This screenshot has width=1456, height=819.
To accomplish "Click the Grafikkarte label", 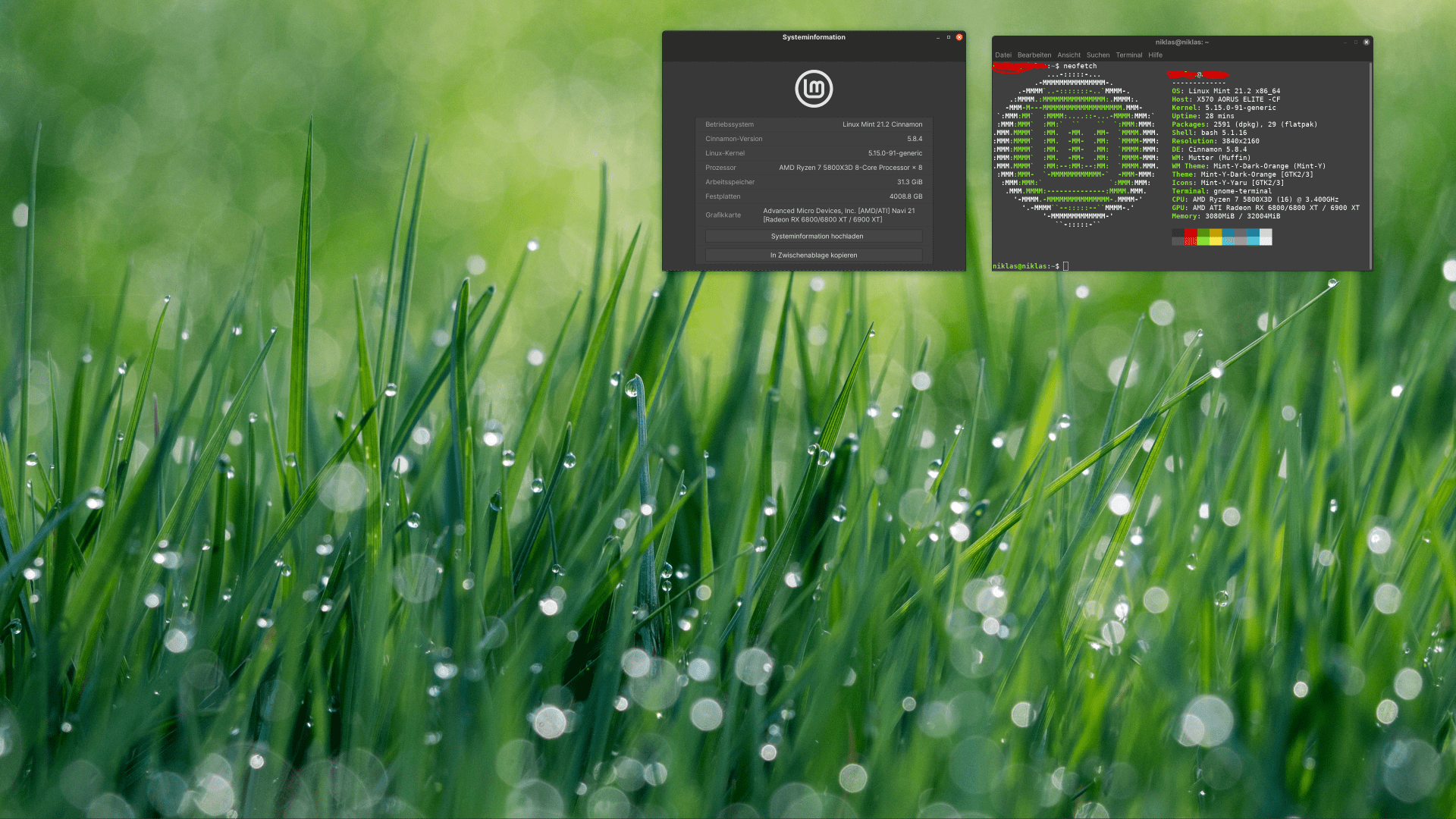I will (723, 215).
